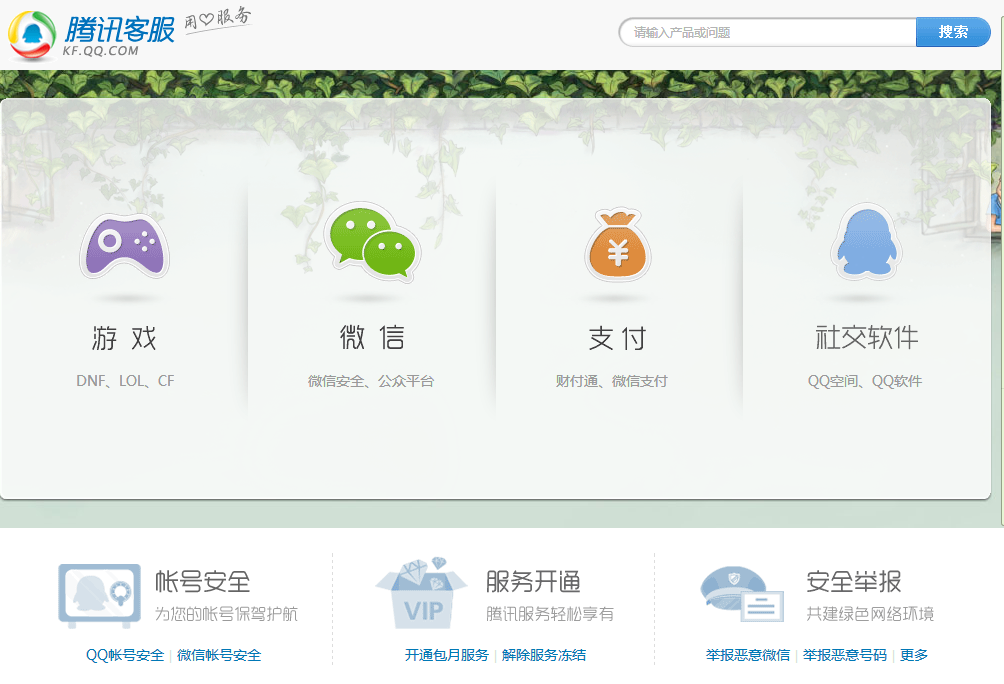
Task: Click the Tencent penguin logo icon
Action: (x=31, y=35)
